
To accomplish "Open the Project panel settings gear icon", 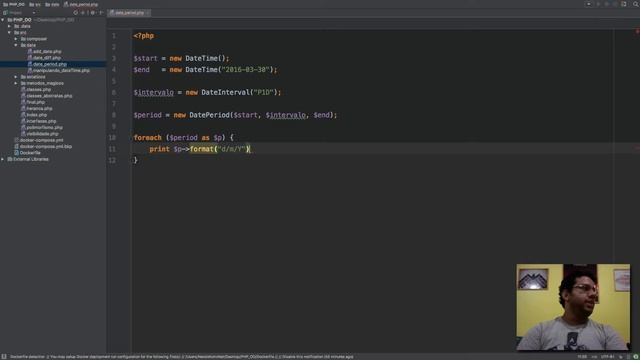I will [x=93, y=13].
